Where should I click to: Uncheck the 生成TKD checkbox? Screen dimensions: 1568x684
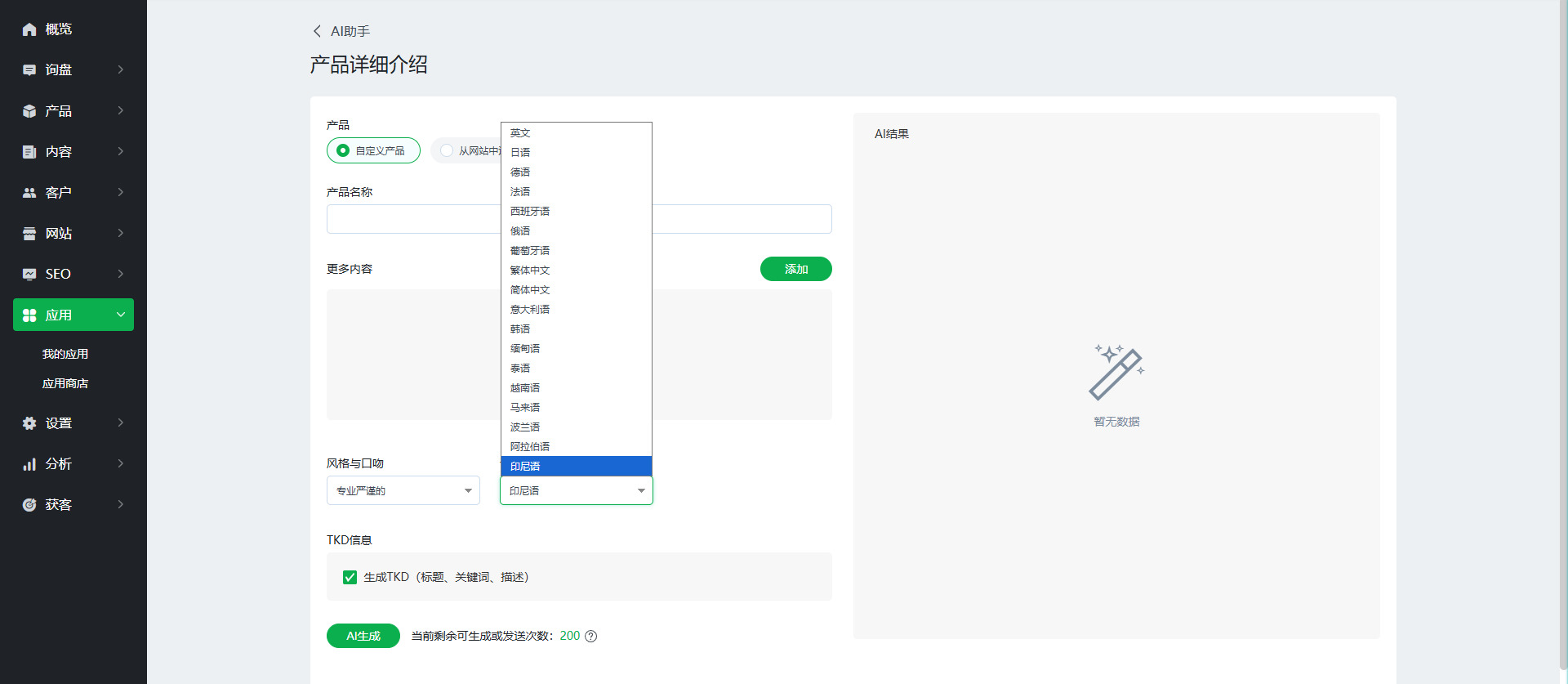pos(350,577)
